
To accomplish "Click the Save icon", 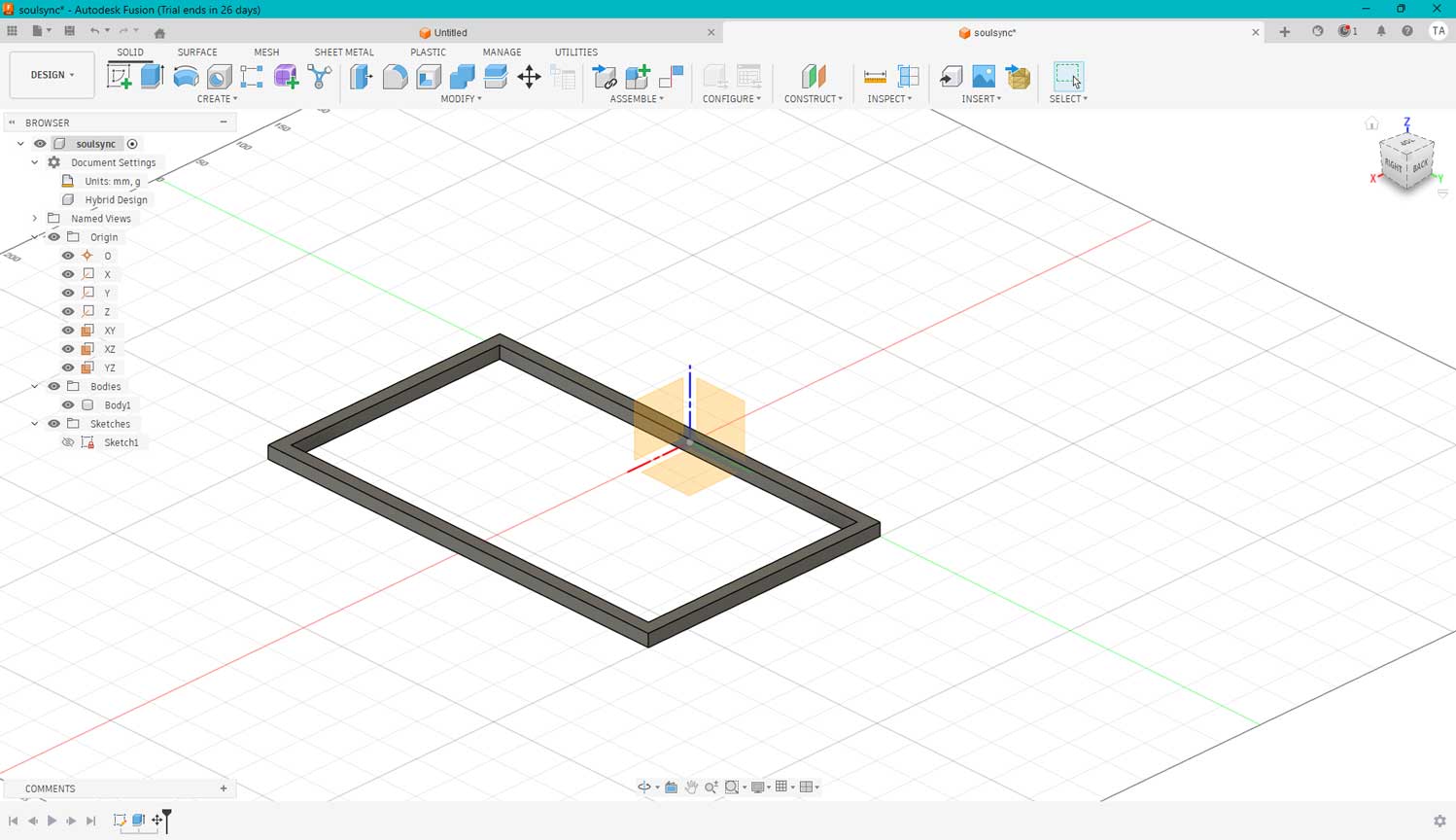I will pos(69,31).
